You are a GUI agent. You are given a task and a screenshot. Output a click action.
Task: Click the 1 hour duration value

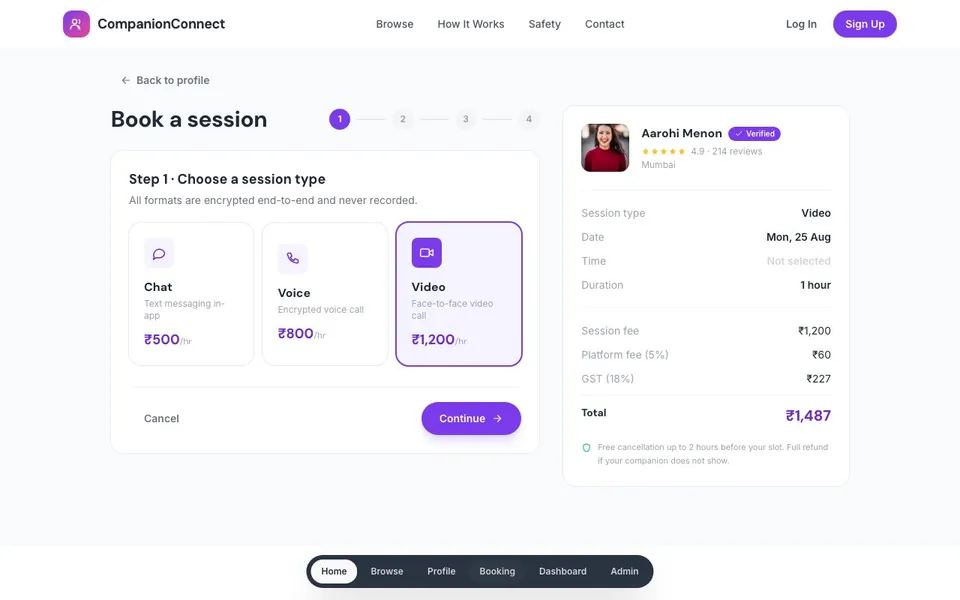point(816,285)
